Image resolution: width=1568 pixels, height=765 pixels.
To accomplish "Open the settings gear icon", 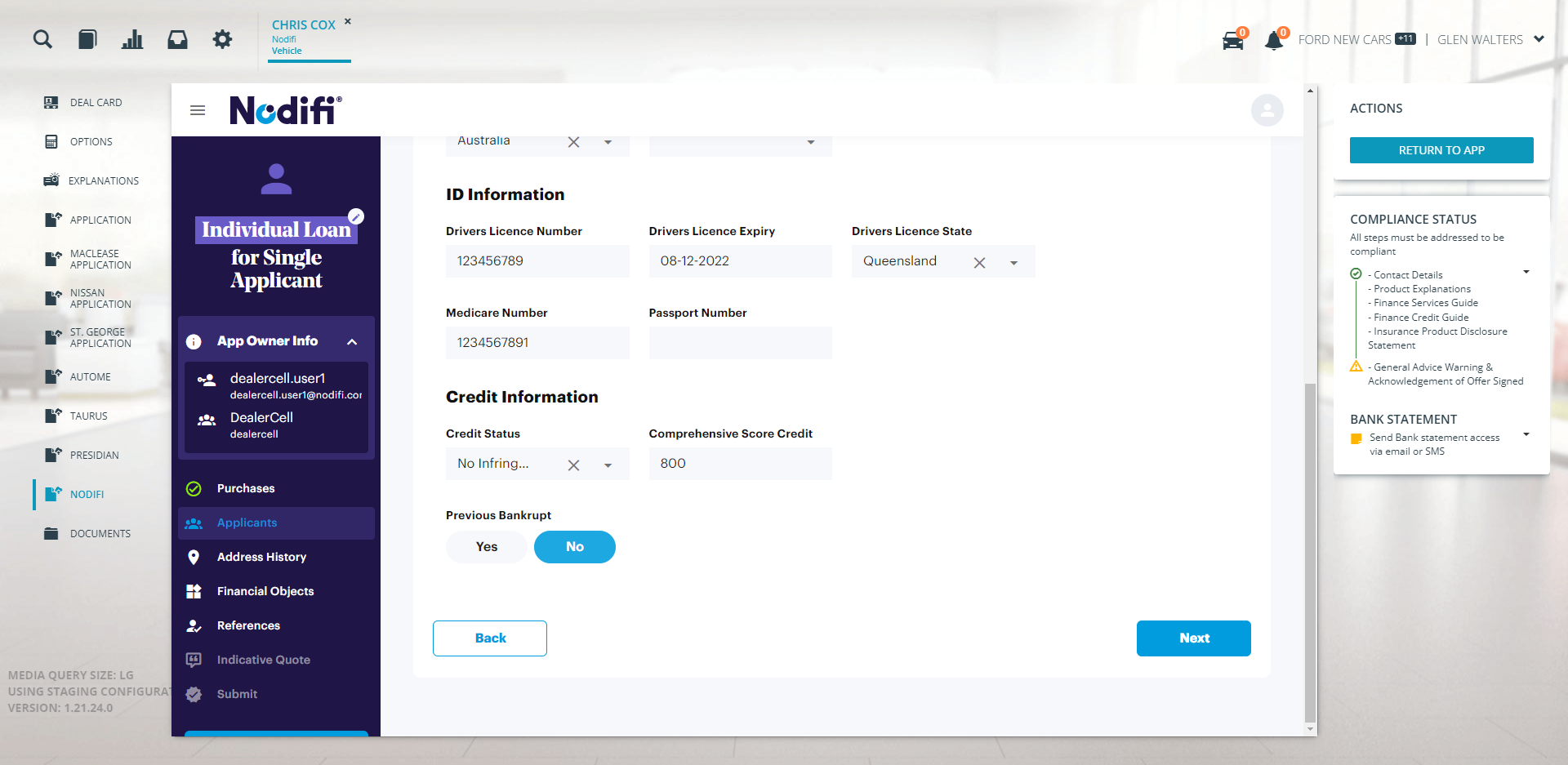I will 222,39.
